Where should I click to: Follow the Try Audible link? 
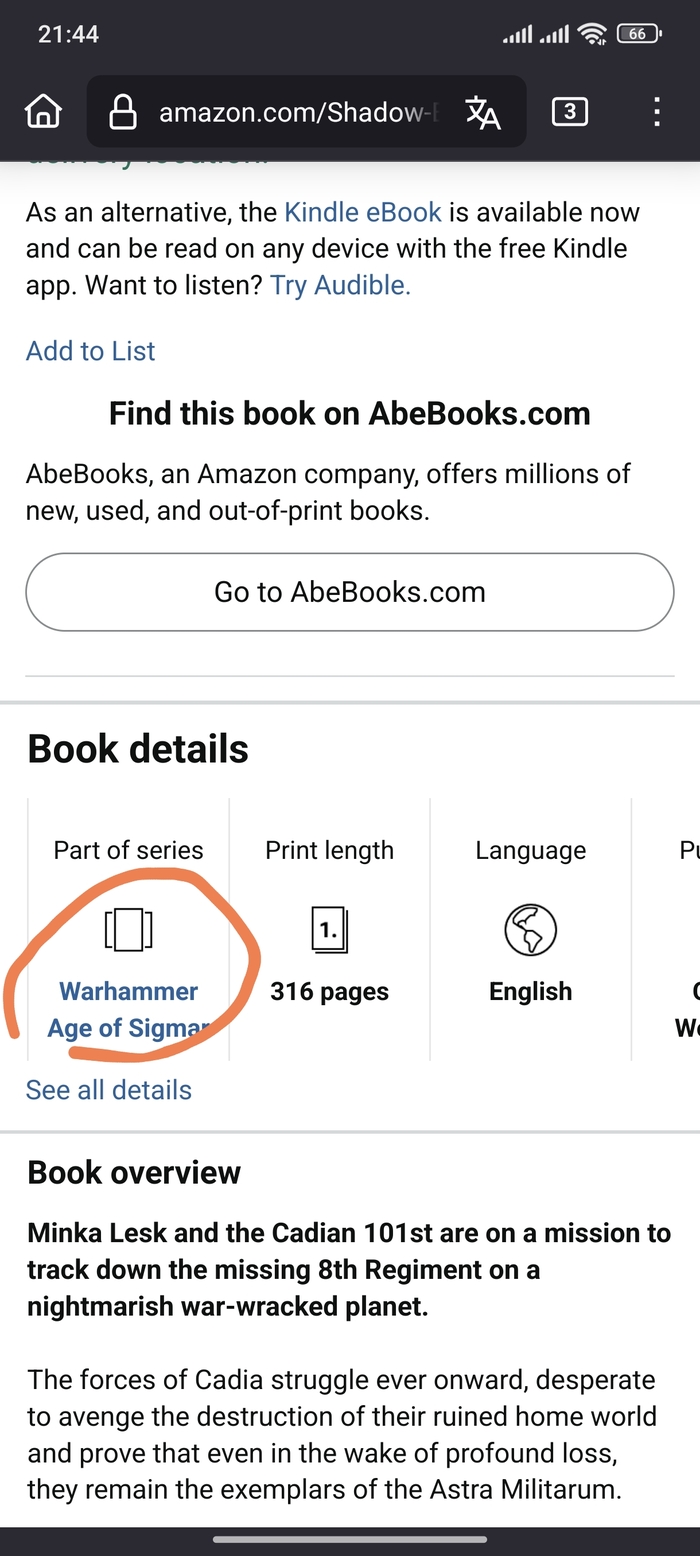[340, 285]
